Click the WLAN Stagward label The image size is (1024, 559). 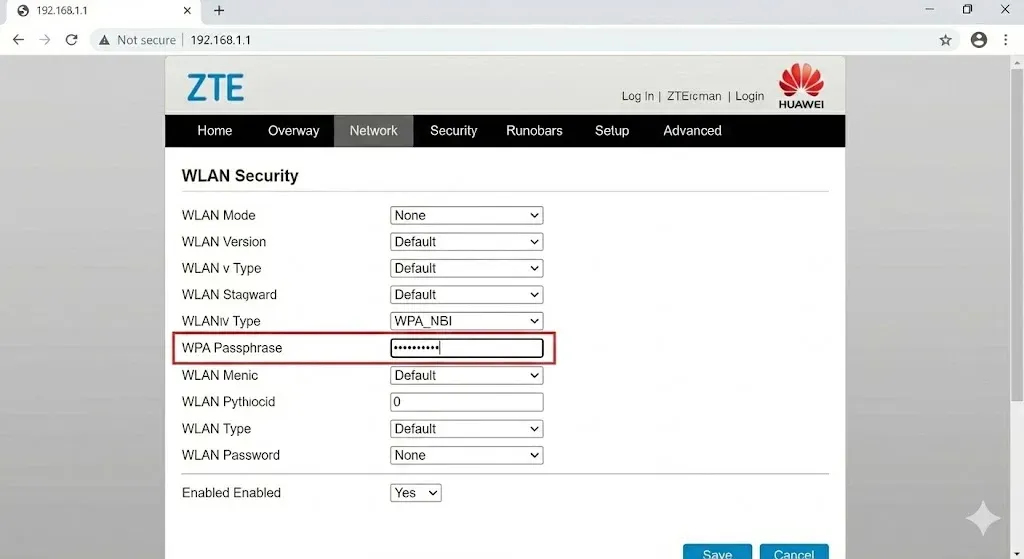click(229, 295)
